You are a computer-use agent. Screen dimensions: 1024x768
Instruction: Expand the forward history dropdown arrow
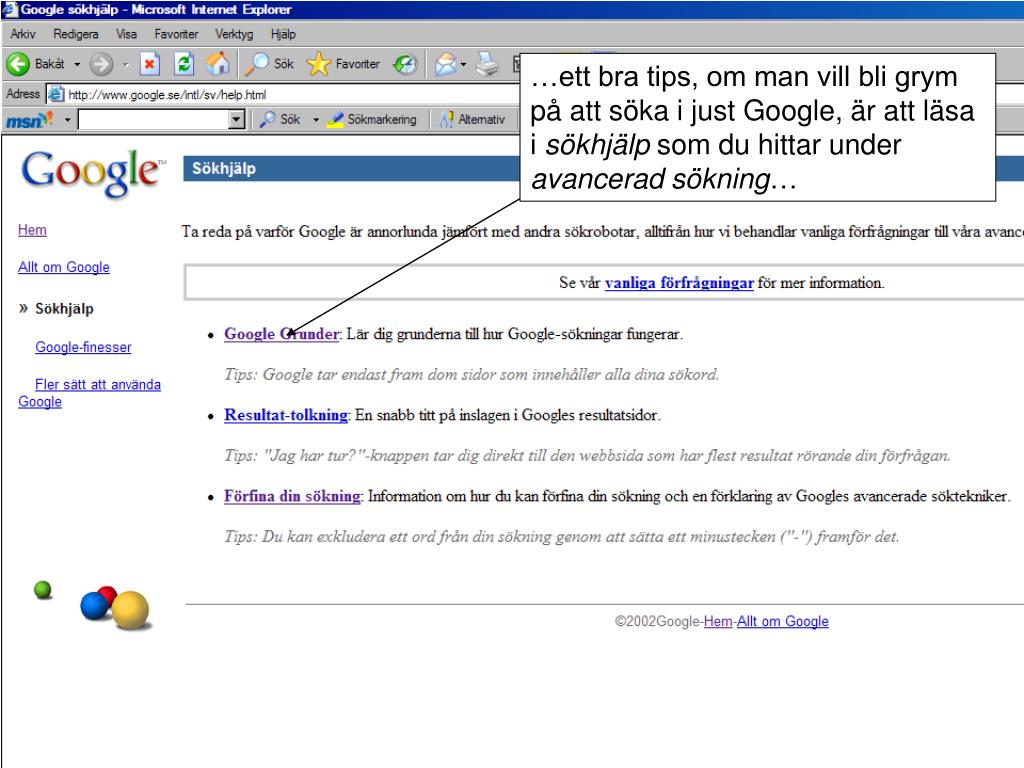(125, 65)
